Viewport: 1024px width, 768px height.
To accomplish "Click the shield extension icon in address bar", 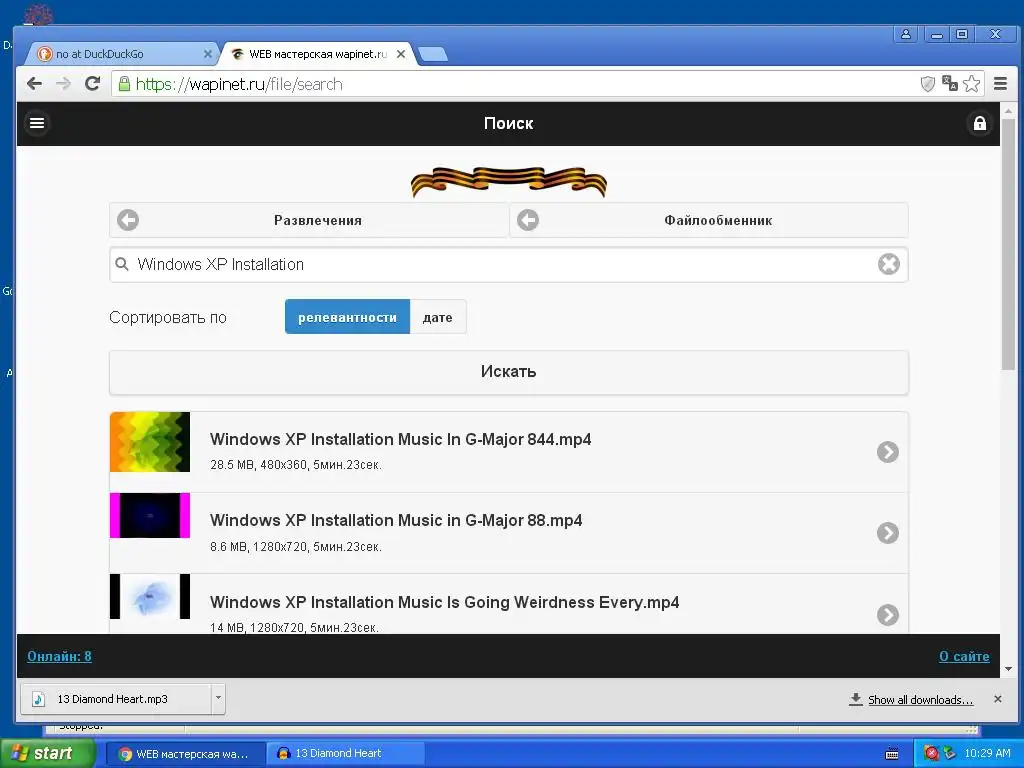I will point(927,84).
